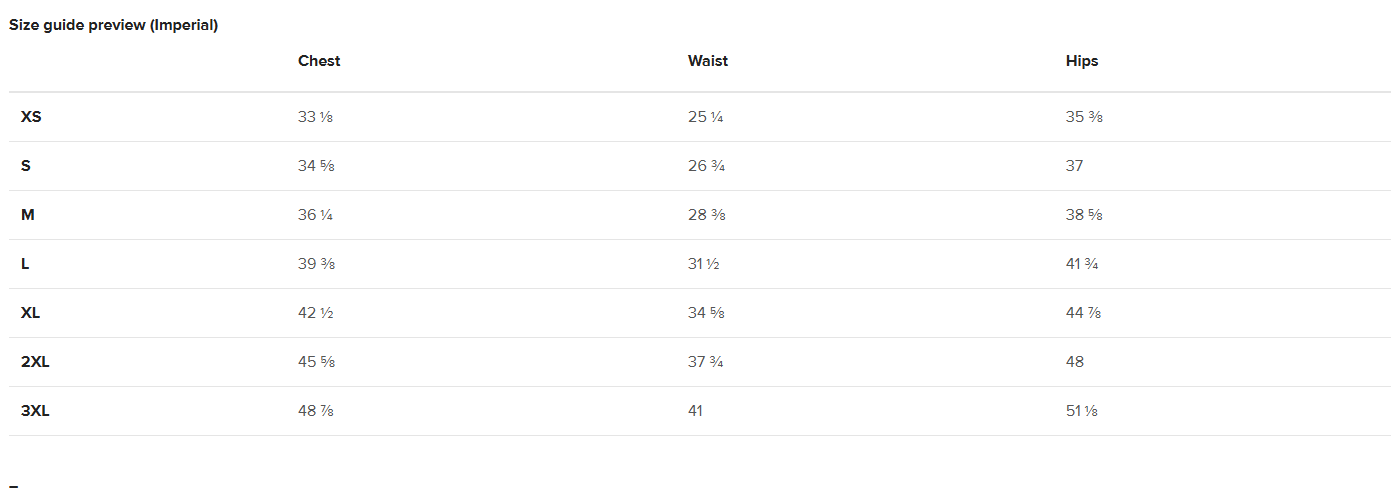This screenshot has width=1391, height=488.
Task: Select the 3XL size row label
Action: (x=35, y=411)
